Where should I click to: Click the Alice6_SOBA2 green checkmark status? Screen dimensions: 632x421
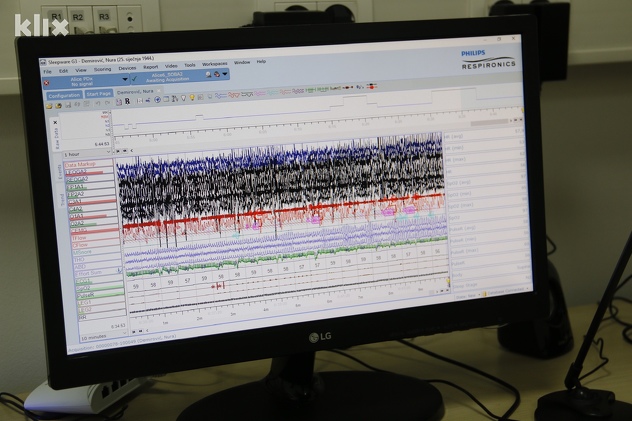point(134,79)
